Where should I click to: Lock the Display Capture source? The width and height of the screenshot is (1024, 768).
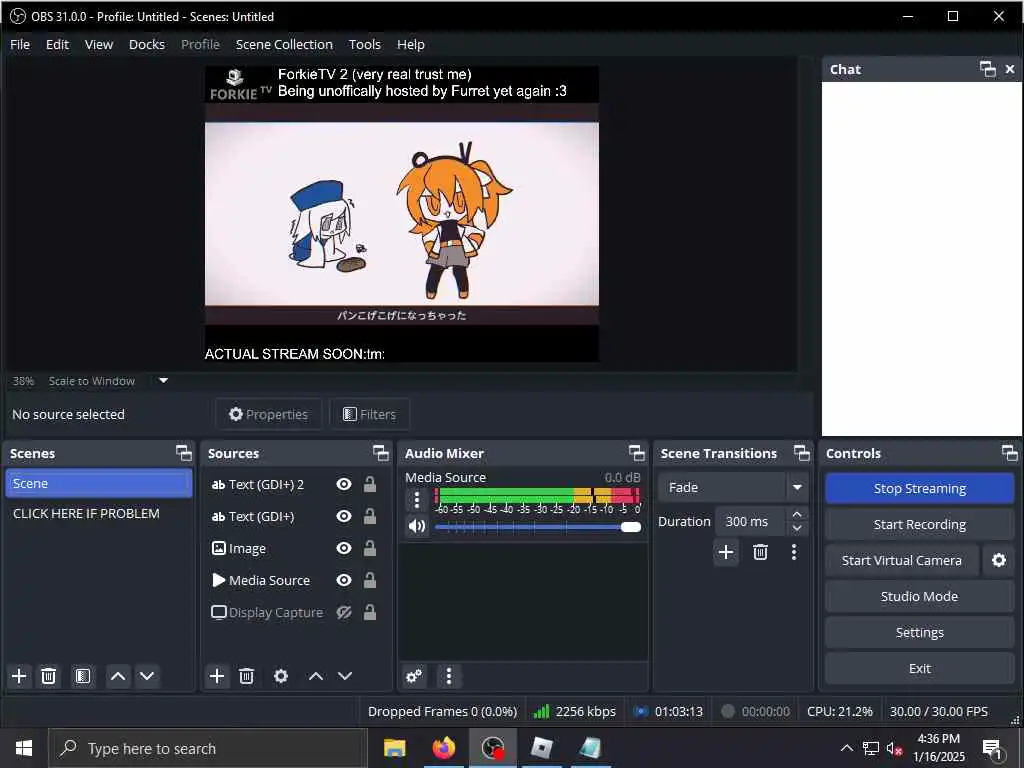click(370, 613)
